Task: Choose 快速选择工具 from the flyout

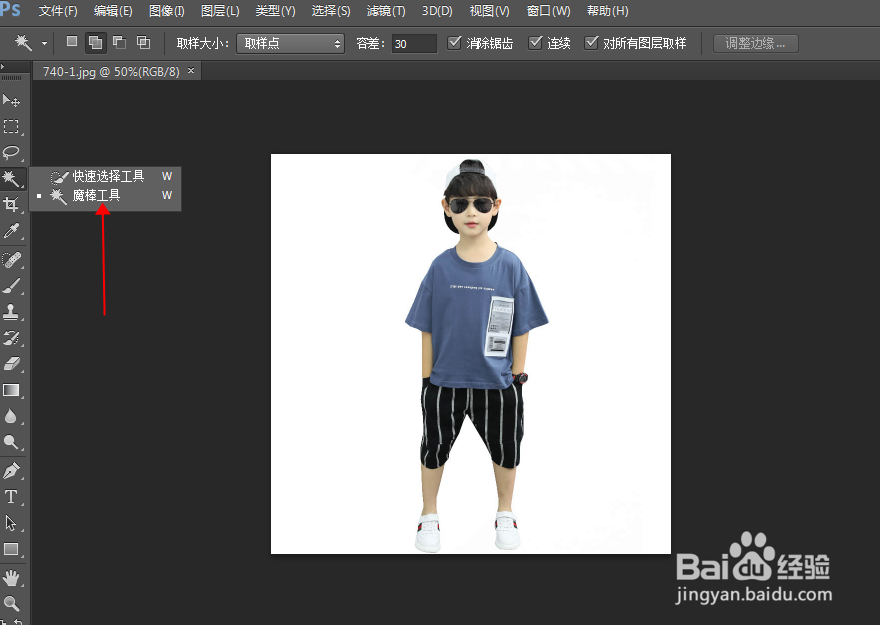Action: pos(106,176)
